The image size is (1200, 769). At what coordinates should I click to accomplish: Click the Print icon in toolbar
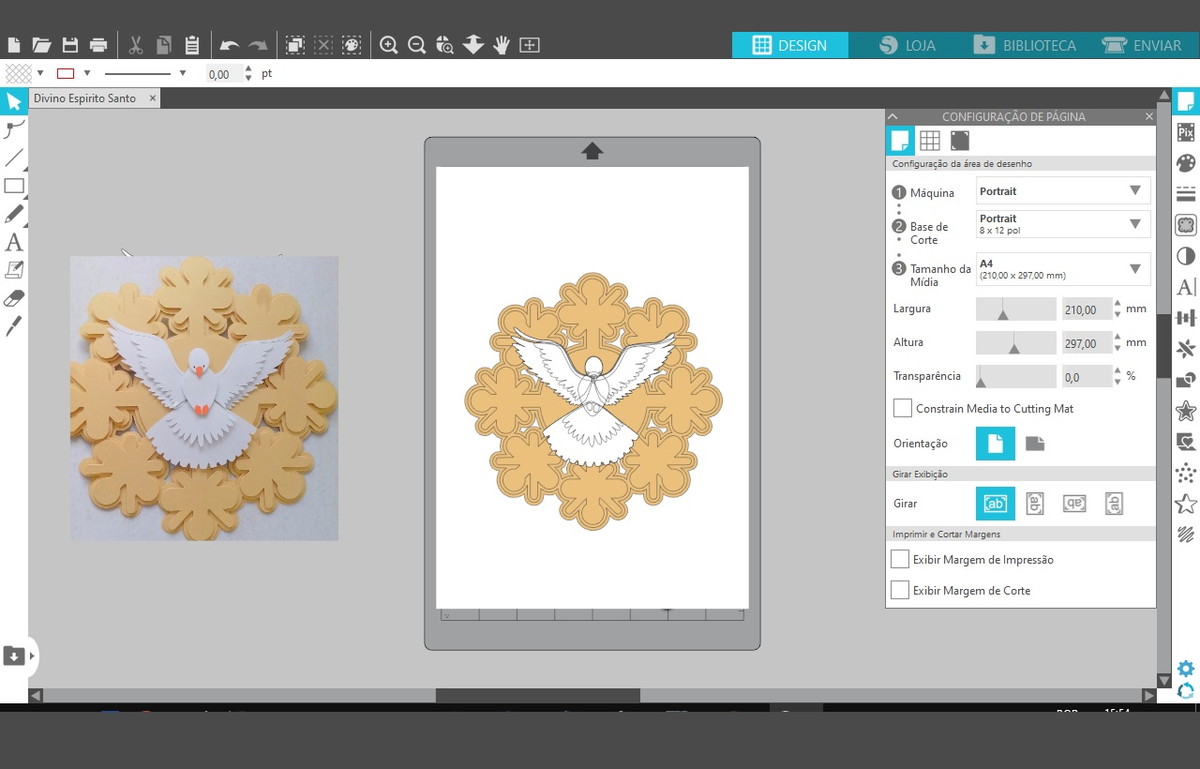point(98,45)
